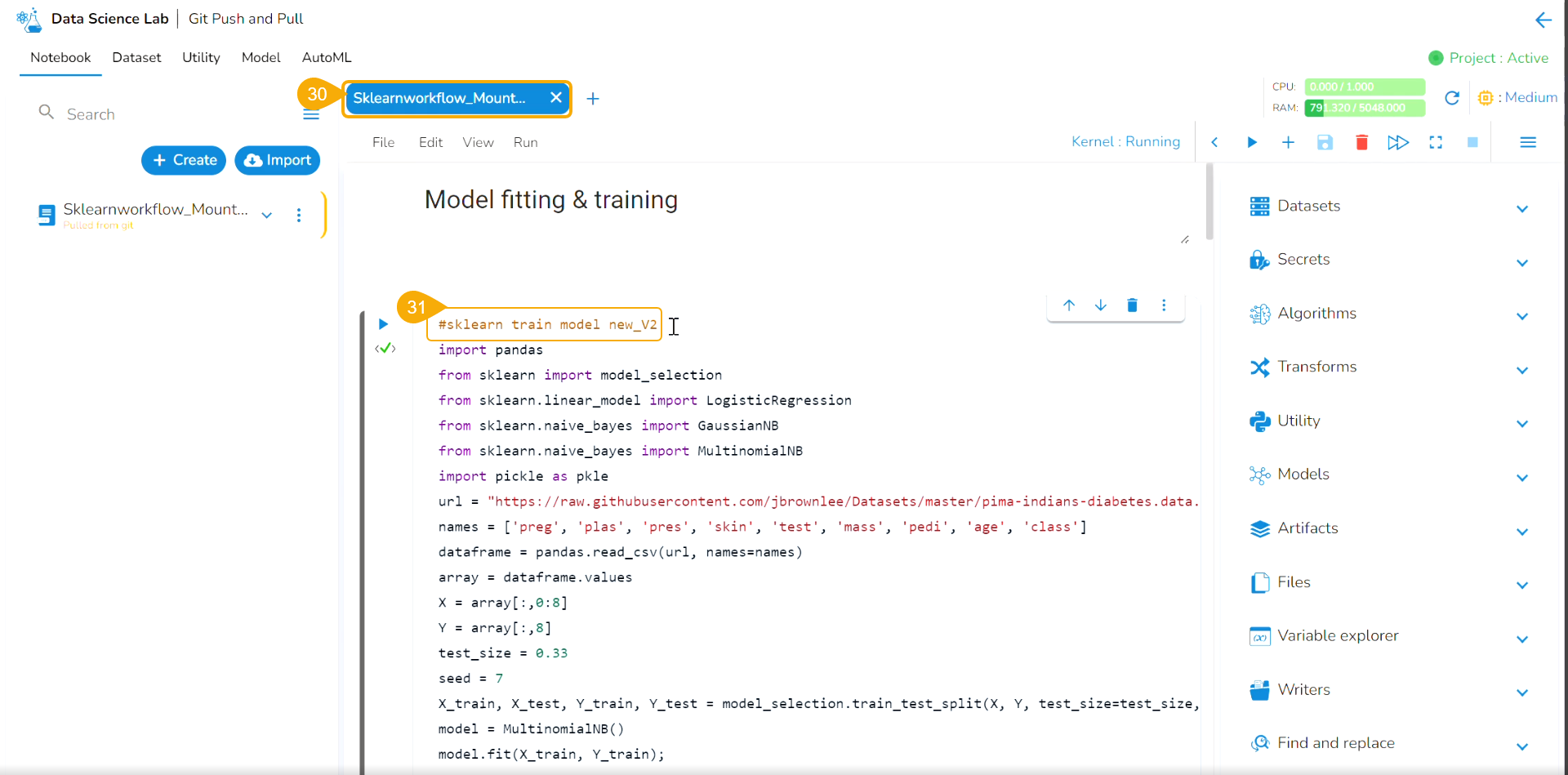Run all cells with the fast-forward icon

coord(1398,142)
